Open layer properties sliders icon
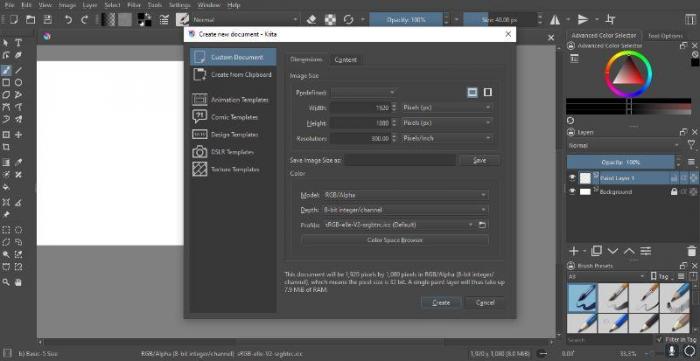Screen dimensions: 700x361 coord(646,251)
